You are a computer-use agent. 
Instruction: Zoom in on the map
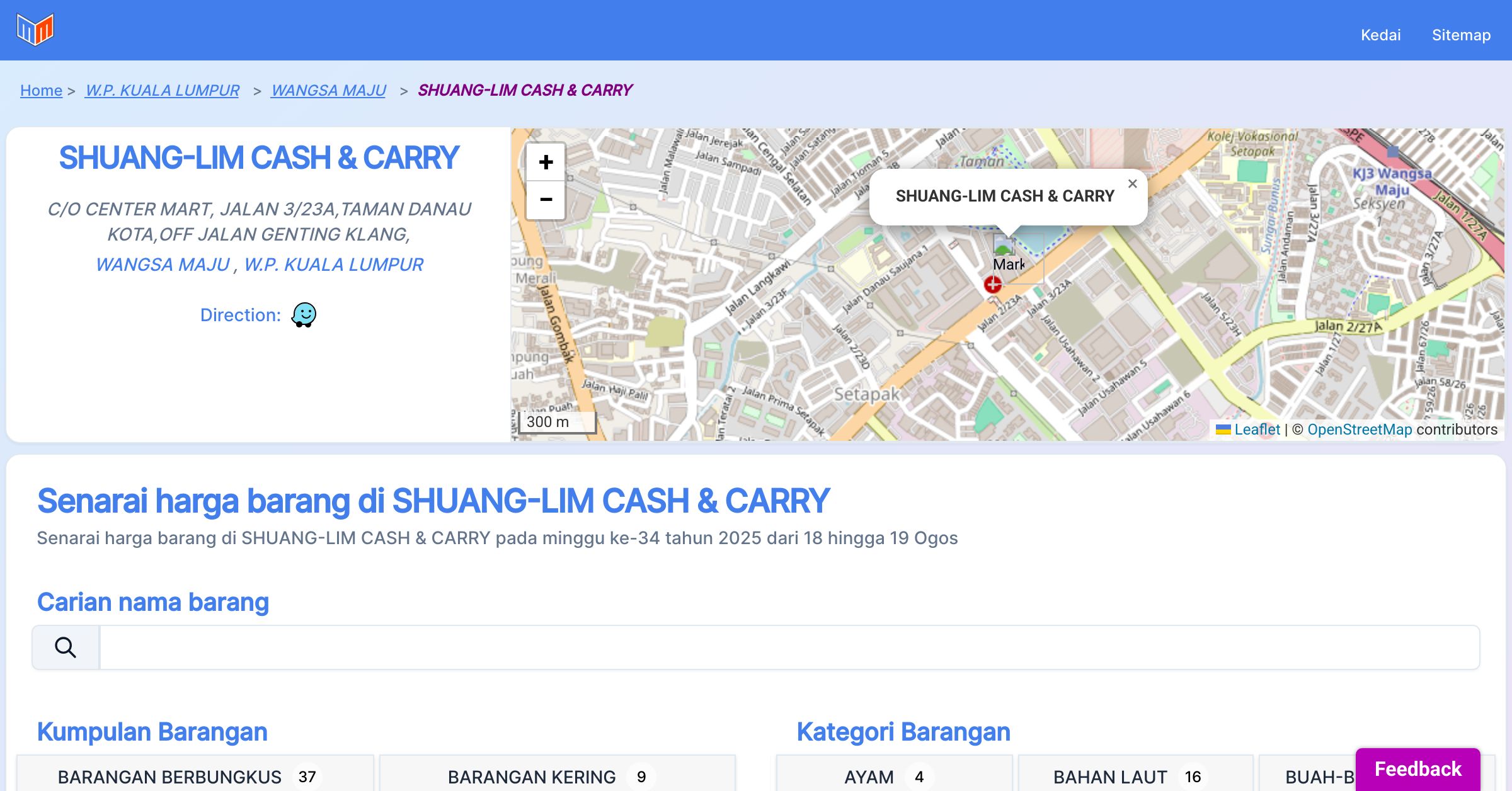click(546, 162)
